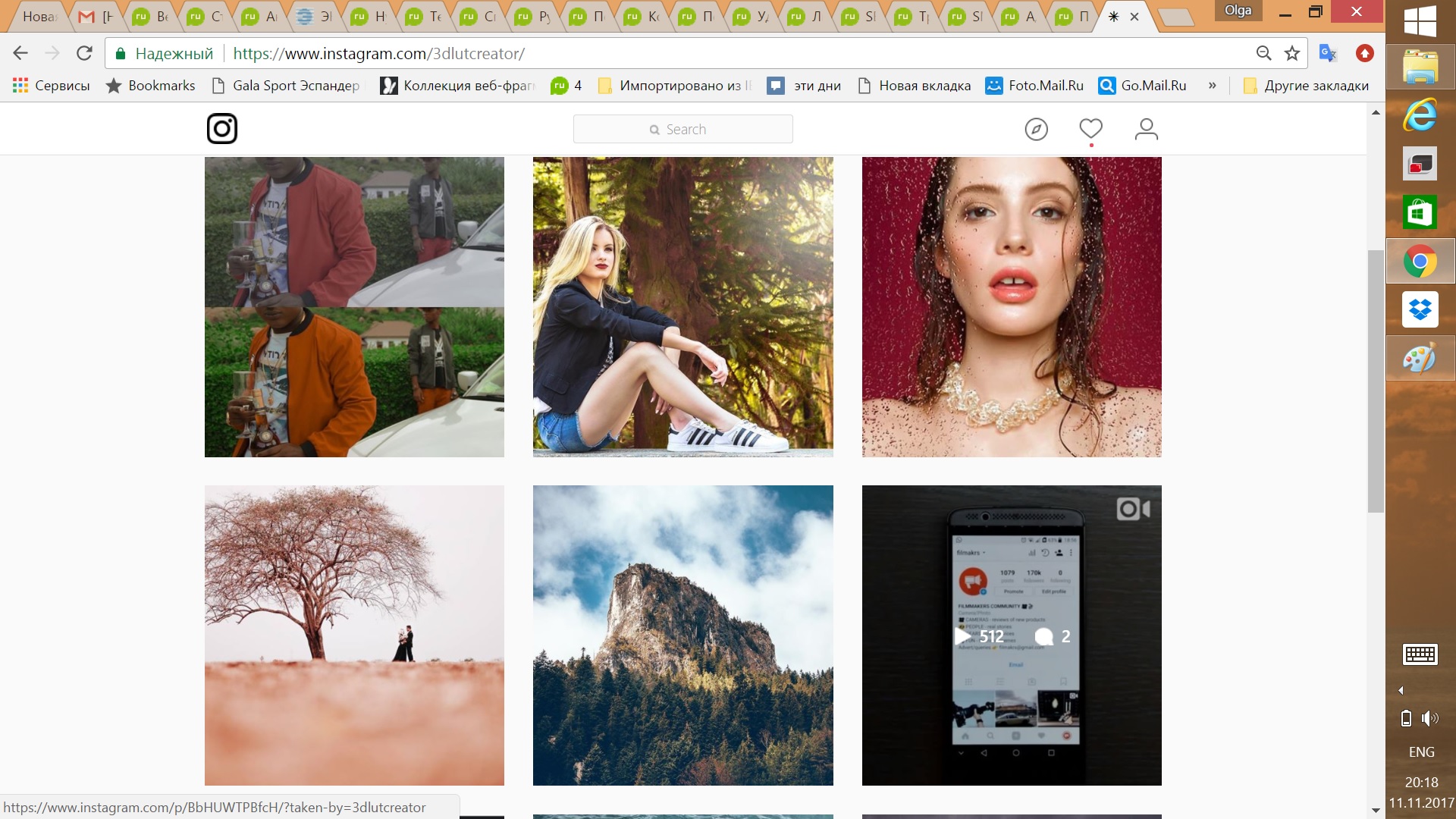Click the Instagram camera logo
The height and width of the screenshot is (819, 1456).
(222, 129)
